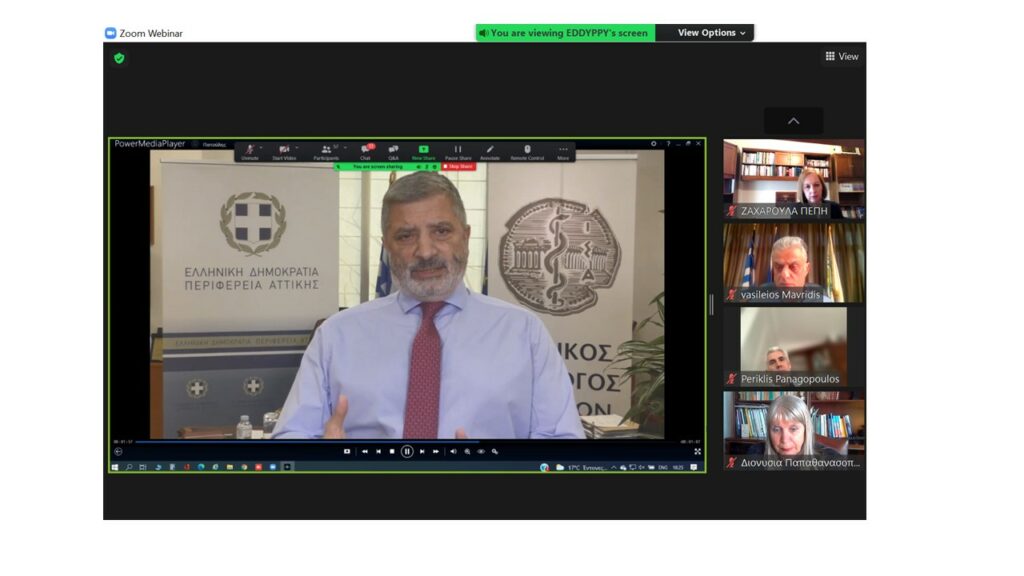1024x576 pixels.
Task: Click the red Stop Share button
Action: click(458, 166)
